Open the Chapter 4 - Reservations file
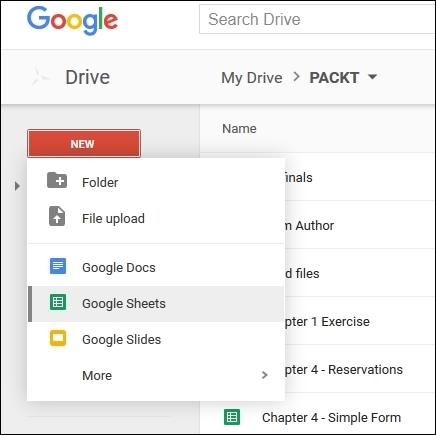 click(x=343, y=369)
